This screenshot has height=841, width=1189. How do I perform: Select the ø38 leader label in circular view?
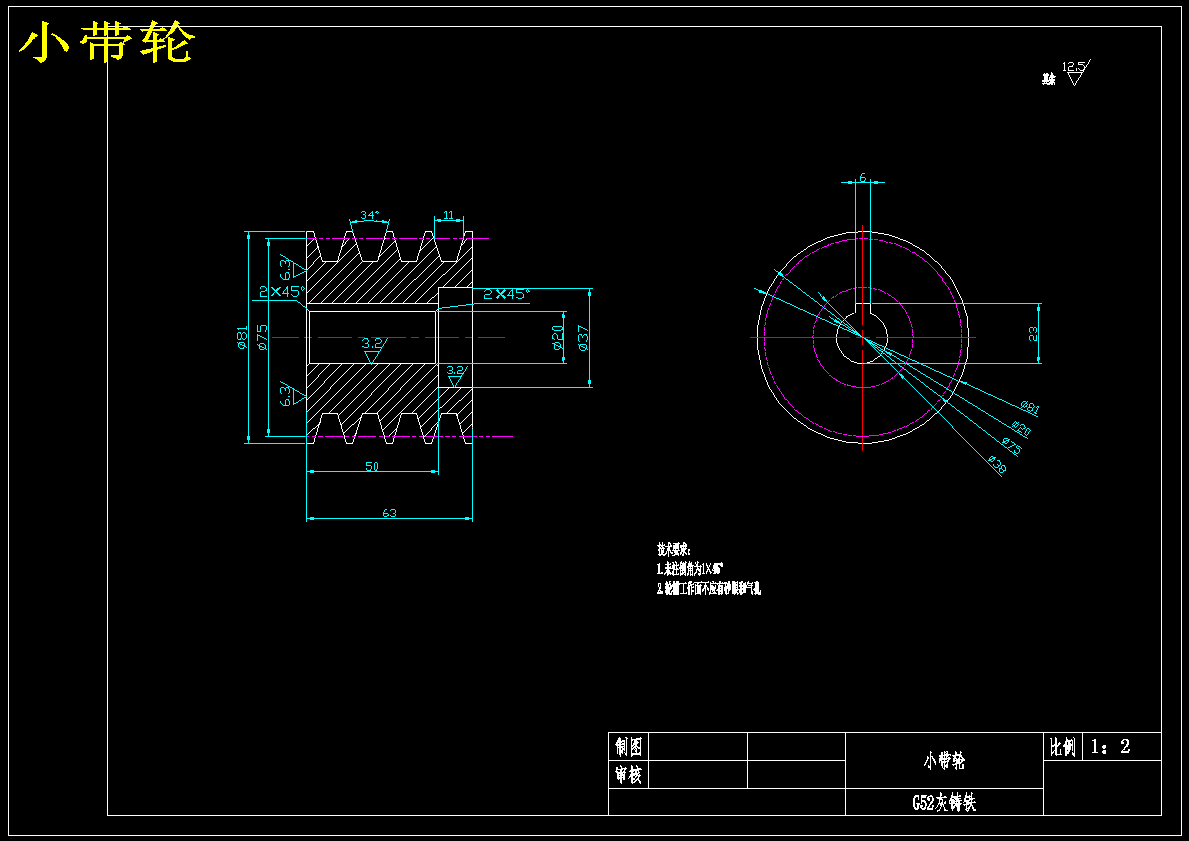[x=996, y=465]
